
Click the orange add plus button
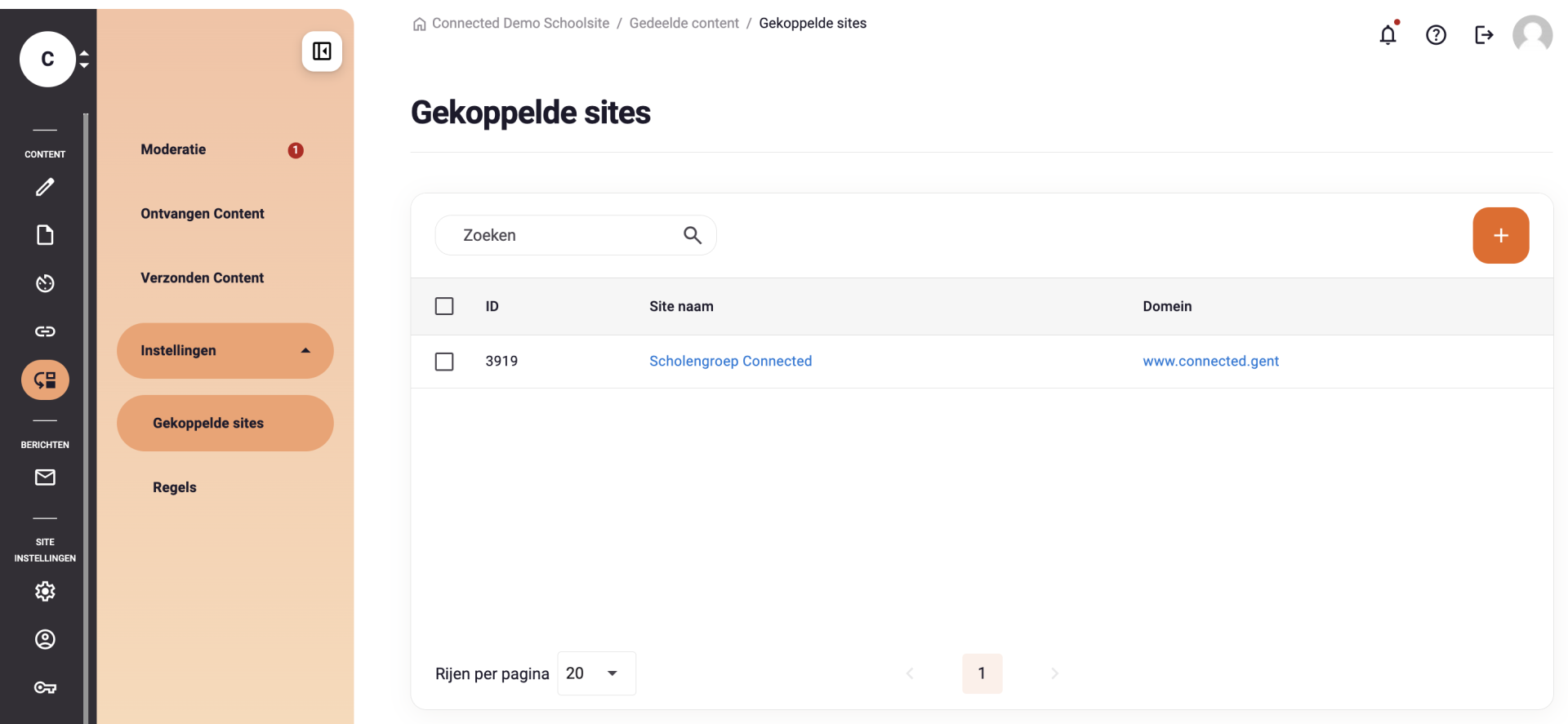click(x=1501, y=235)
